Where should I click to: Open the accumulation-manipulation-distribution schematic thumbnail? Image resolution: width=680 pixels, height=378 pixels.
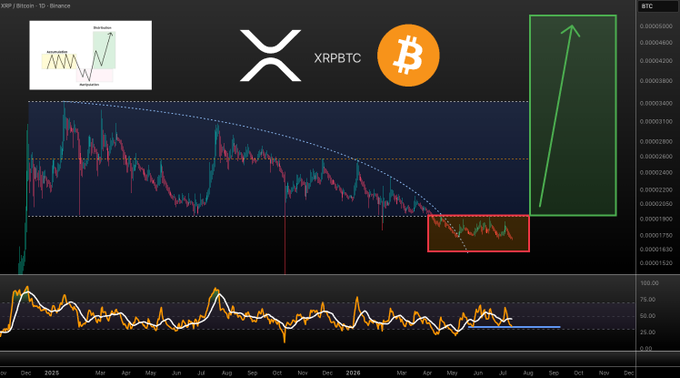click(x=91, y=55)
